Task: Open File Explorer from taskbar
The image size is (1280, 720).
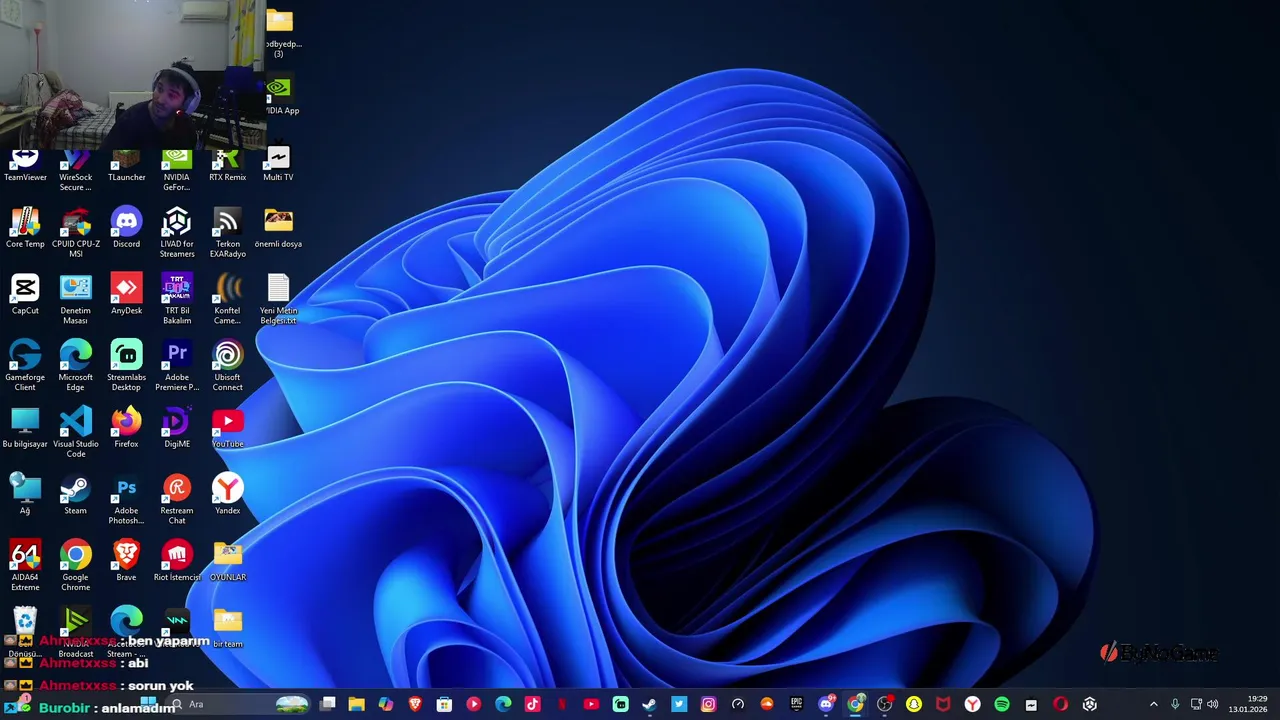Action: click(356, 704)
